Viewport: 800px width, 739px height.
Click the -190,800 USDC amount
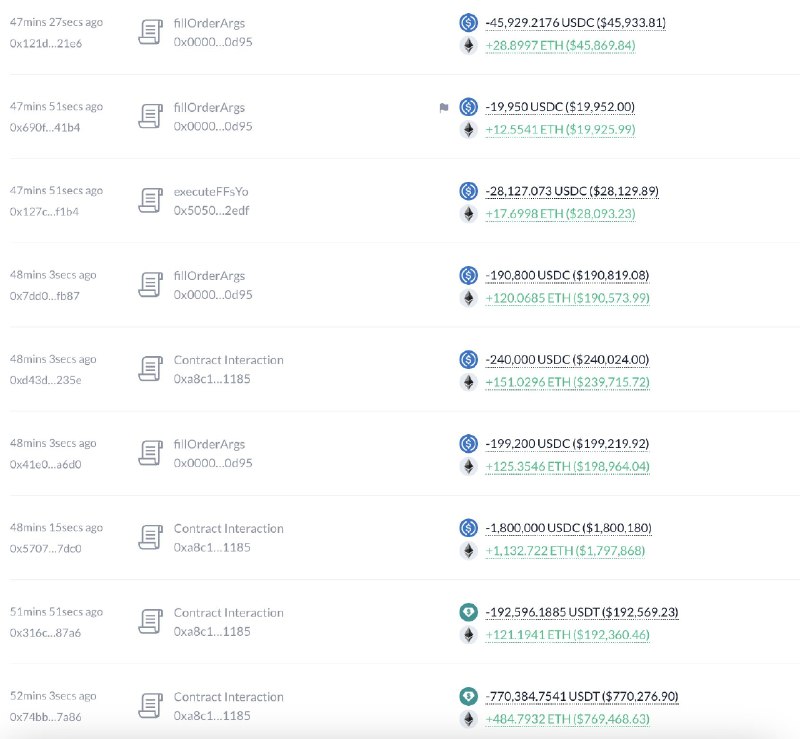click(x=567, y=276)
